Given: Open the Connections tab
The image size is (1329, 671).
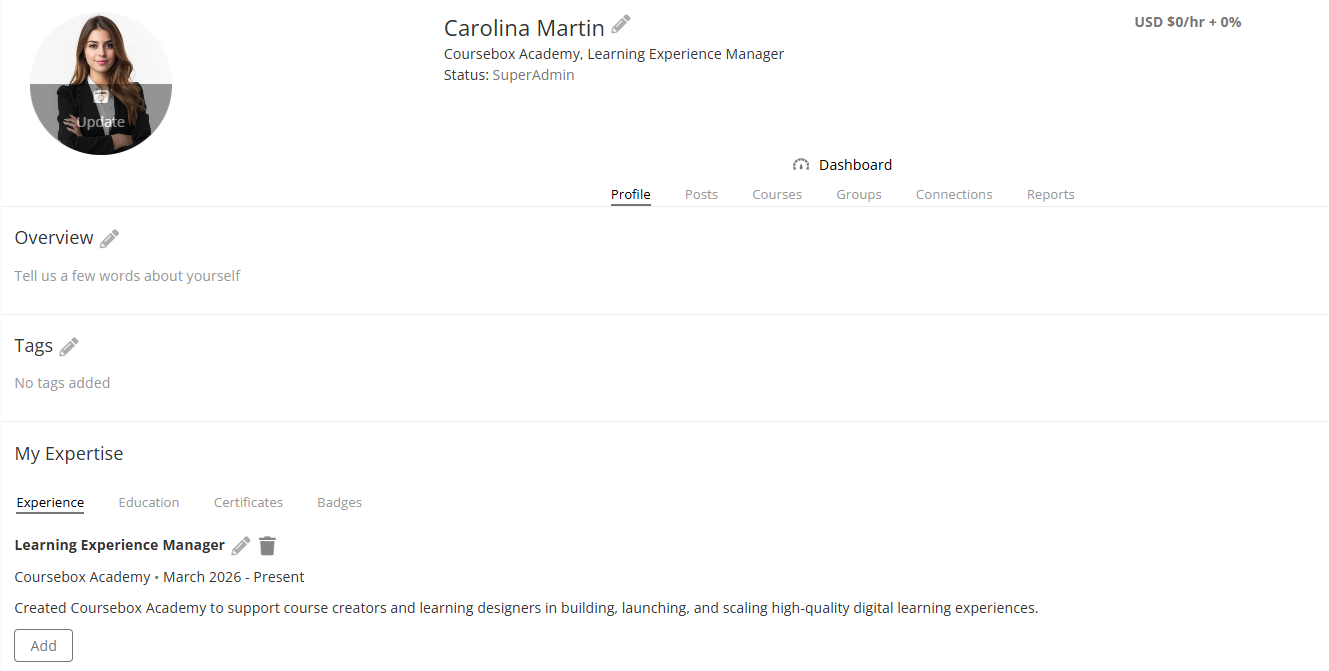Looking at the screenshot, I should 954,195.
